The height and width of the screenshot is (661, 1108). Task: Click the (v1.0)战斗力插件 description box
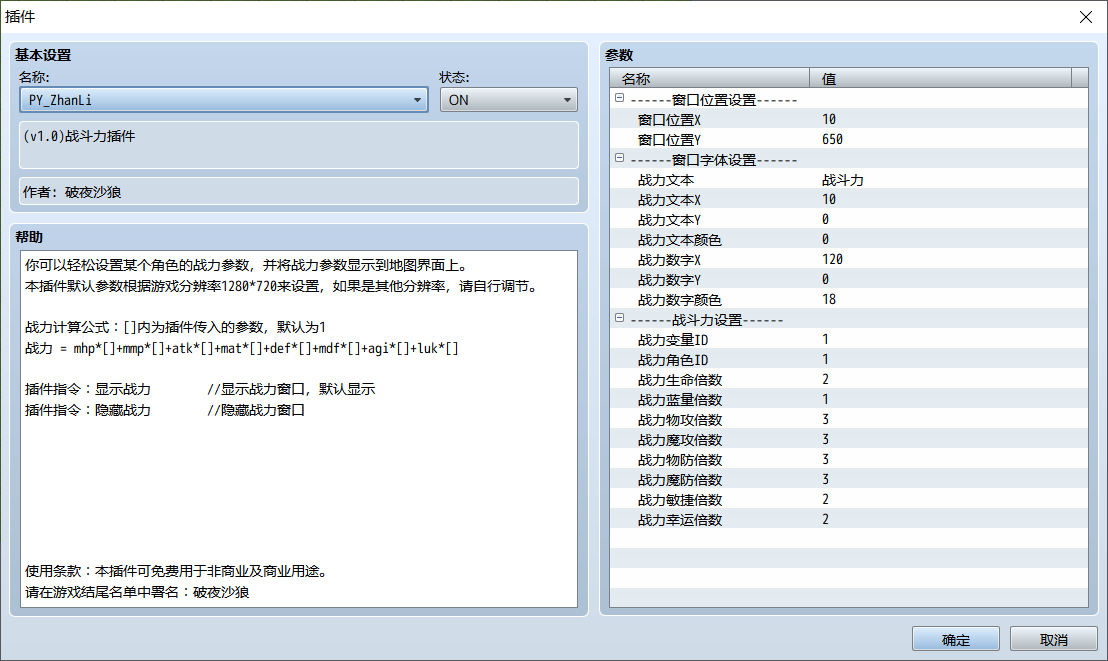tap(298, 145)
